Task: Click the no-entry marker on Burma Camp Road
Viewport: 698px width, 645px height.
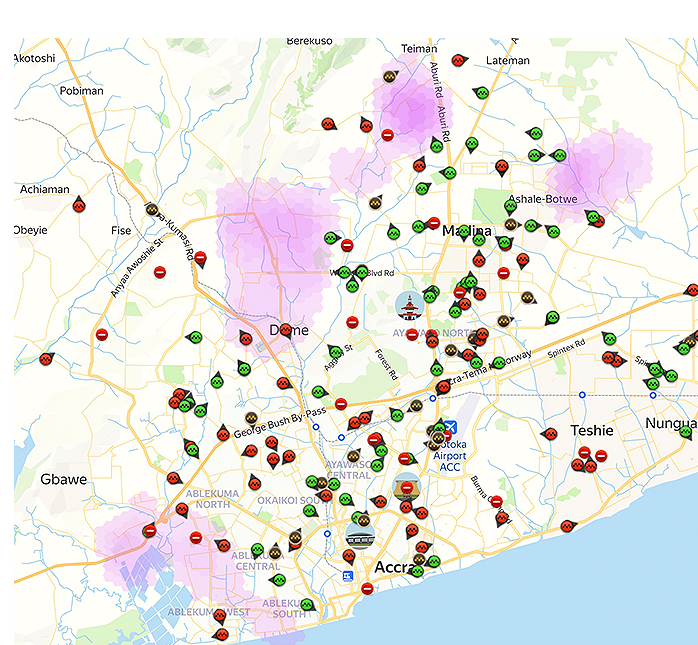Action: pos(496,501)
